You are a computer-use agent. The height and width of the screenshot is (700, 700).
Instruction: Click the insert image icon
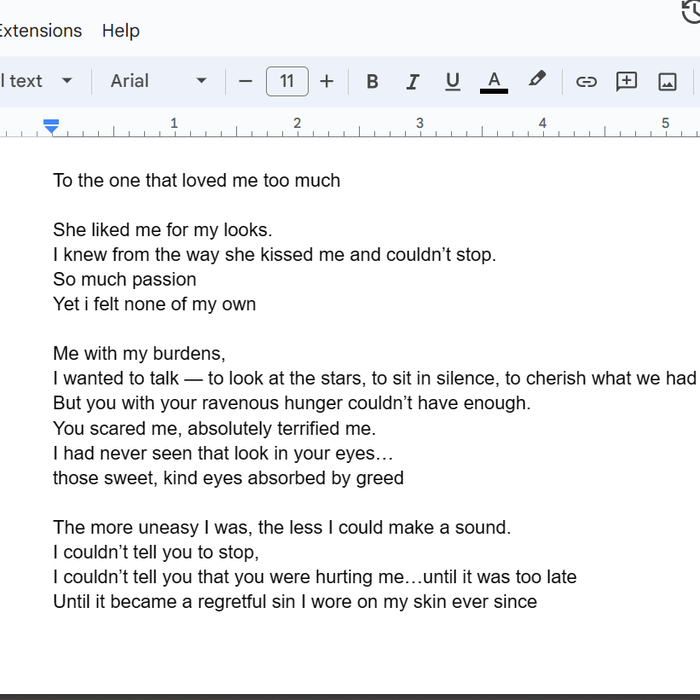click(x=668, y=82)
